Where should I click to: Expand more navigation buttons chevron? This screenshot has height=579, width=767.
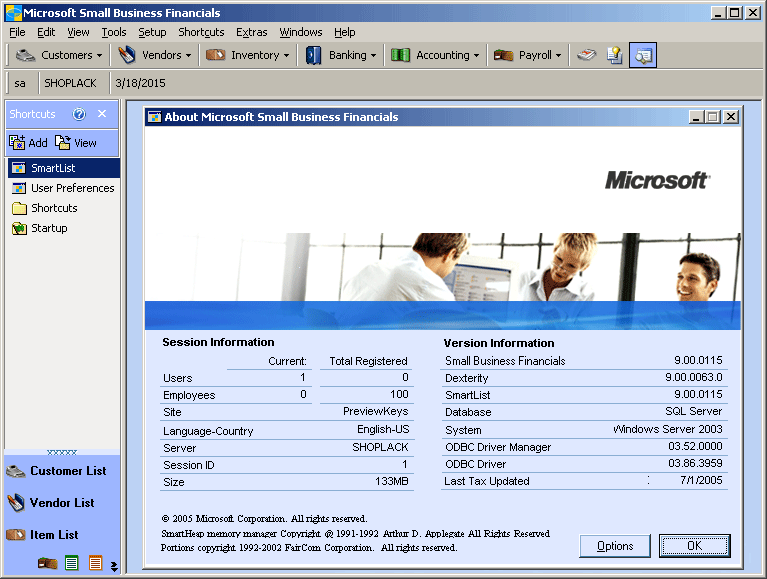point(114,566)
